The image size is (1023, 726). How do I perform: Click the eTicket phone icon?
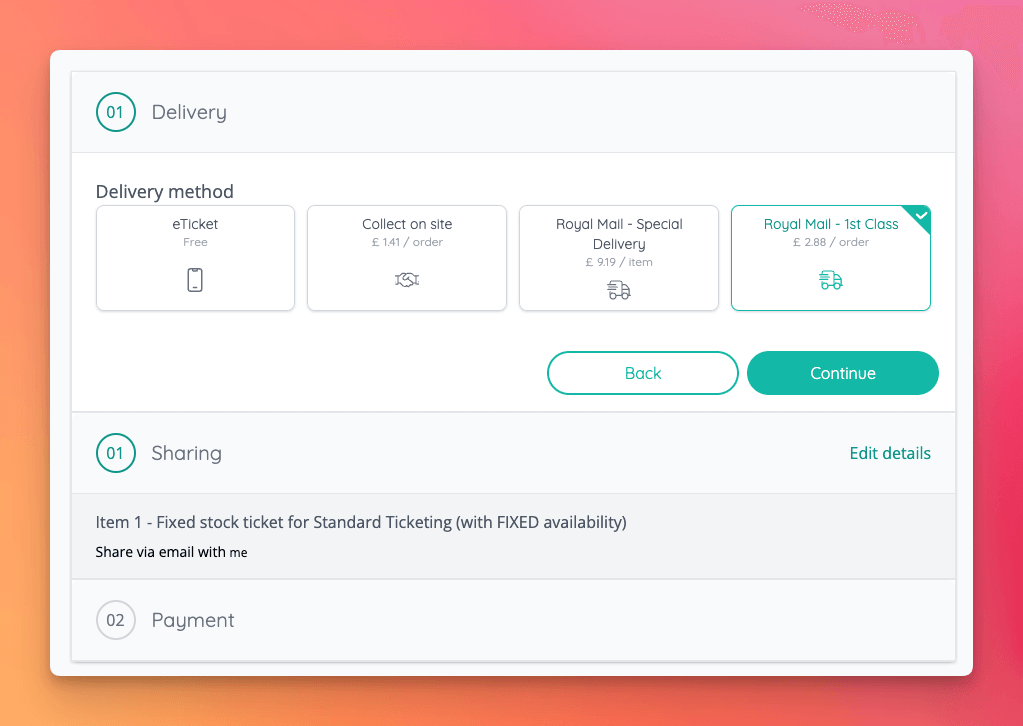point(195,280)
